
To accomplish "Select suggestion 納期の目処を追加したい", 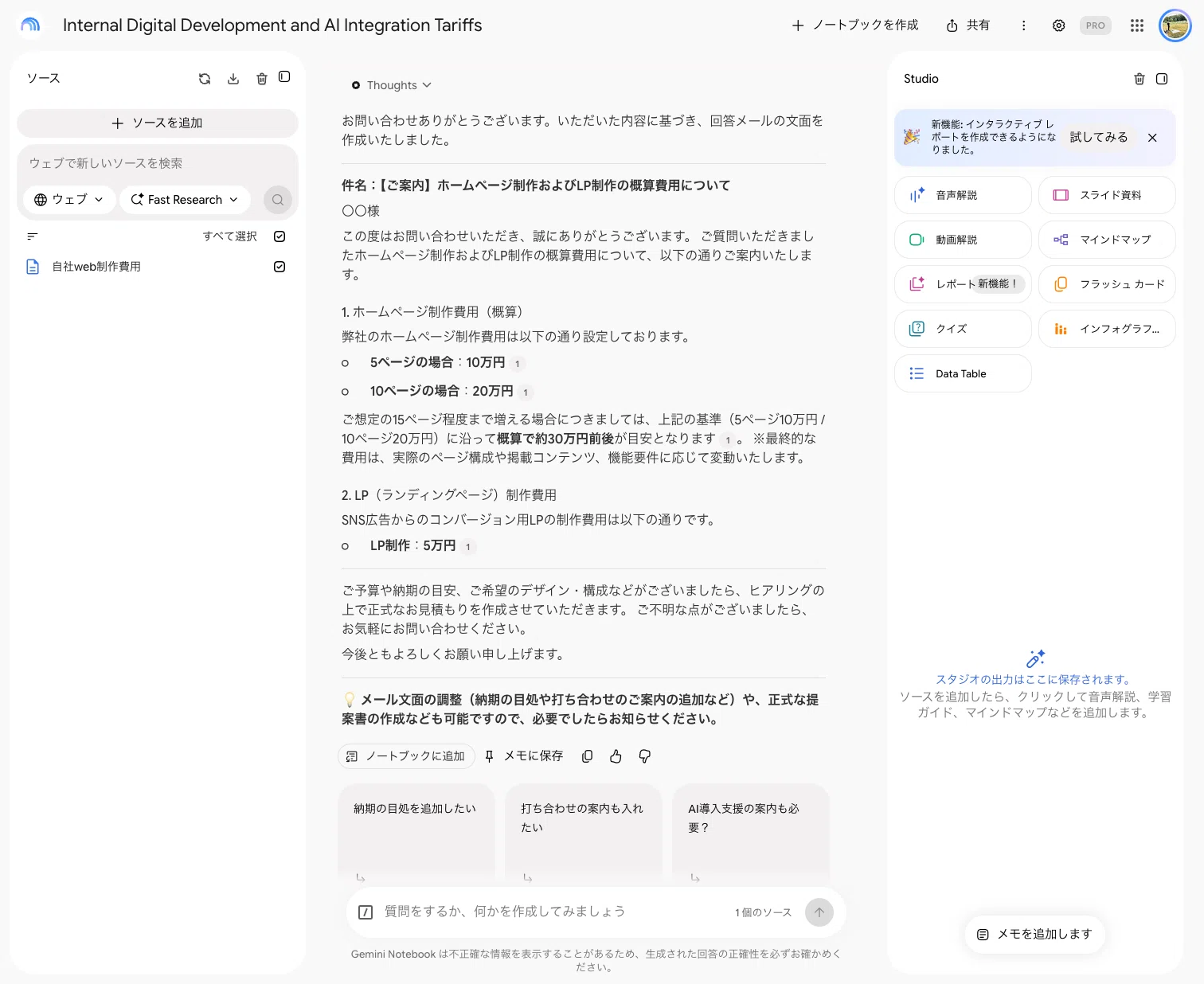I will tap(416, 832).
